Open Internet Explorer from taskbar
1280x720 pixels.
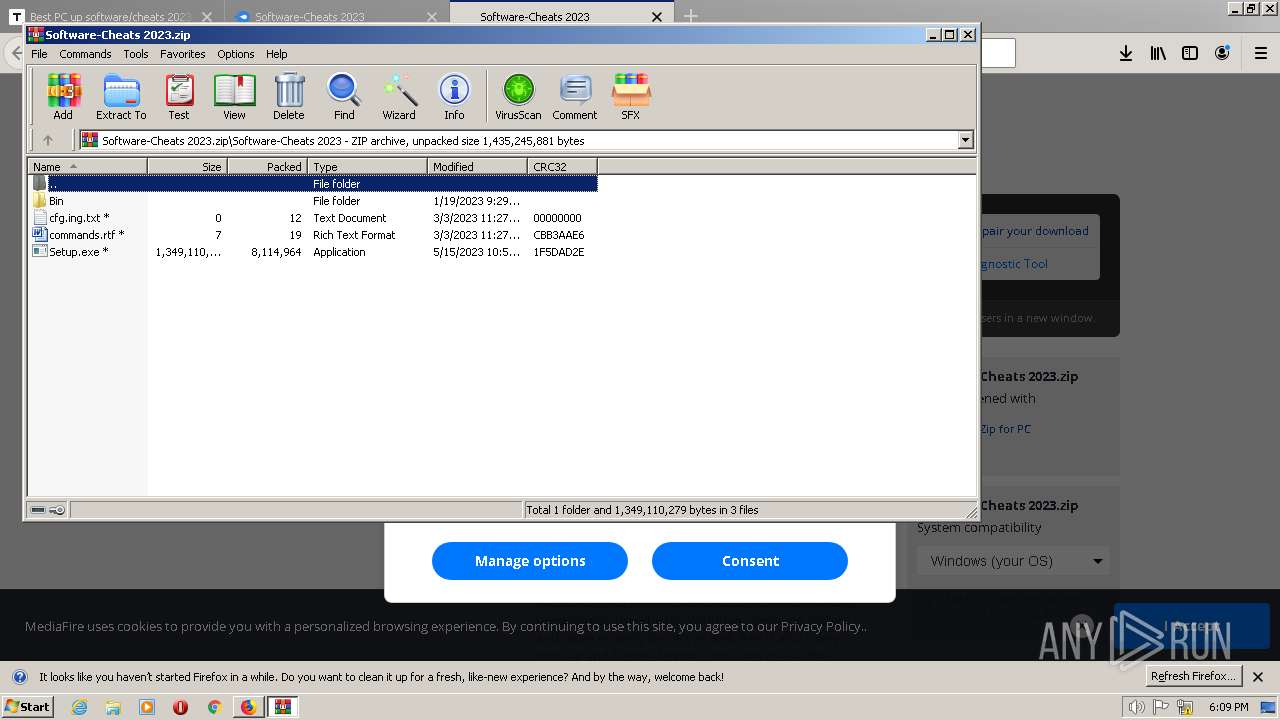click(80, 707)
